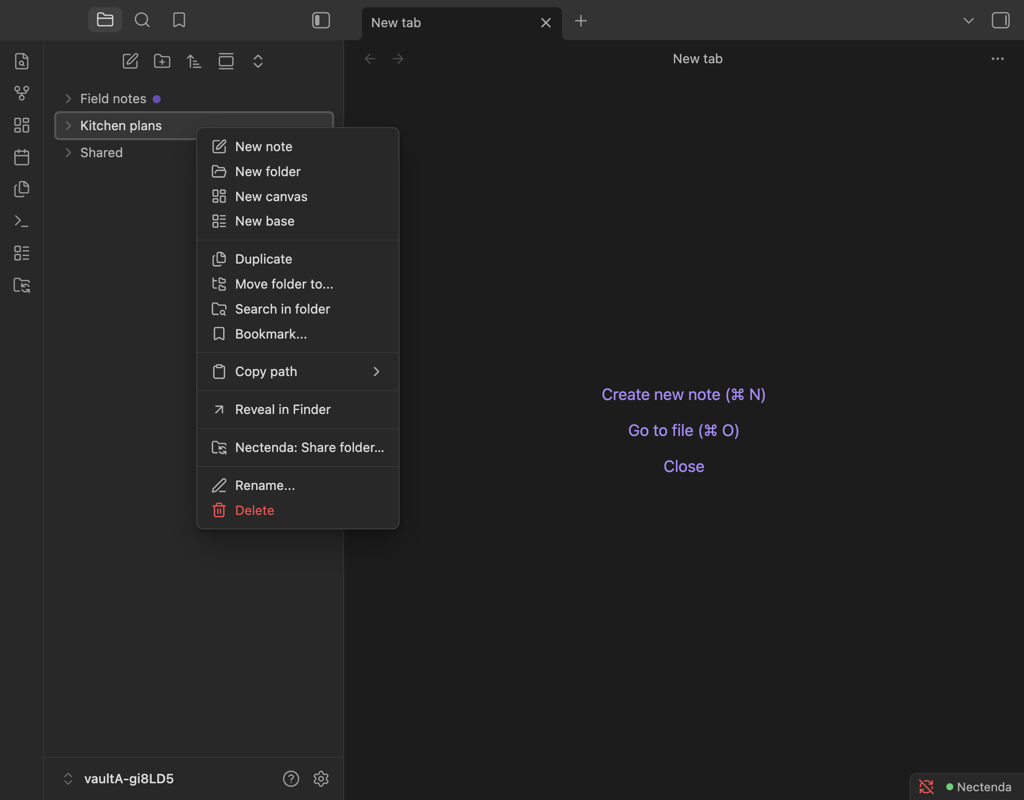This screenshot has height=800, width=1024.
Task: Create new canvas from ribbon icon
Action: coord(22,125)
